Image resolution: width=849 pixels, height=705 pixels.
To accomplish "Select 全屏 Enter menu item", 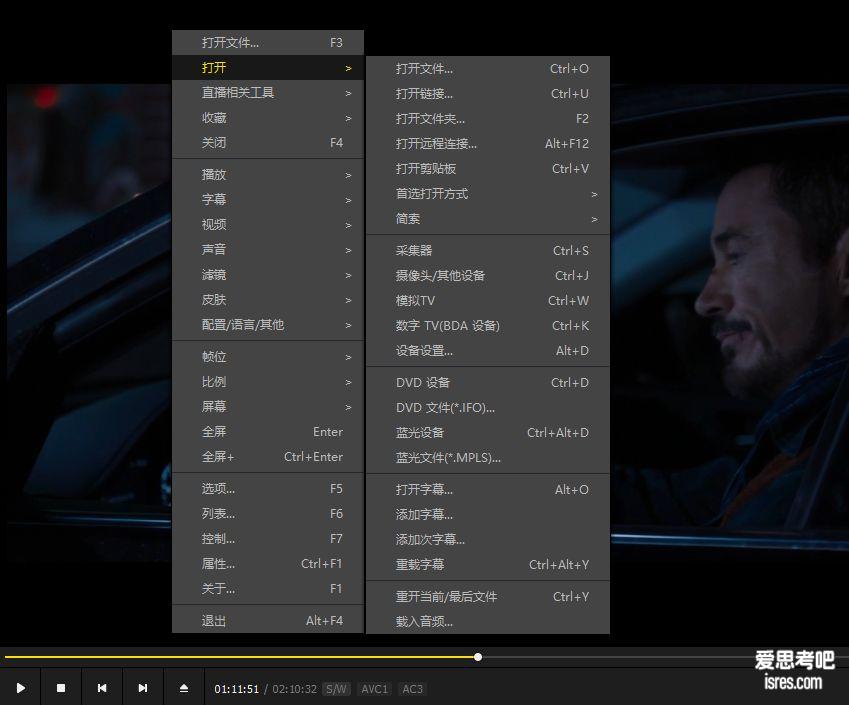I will tap(268, 432).
